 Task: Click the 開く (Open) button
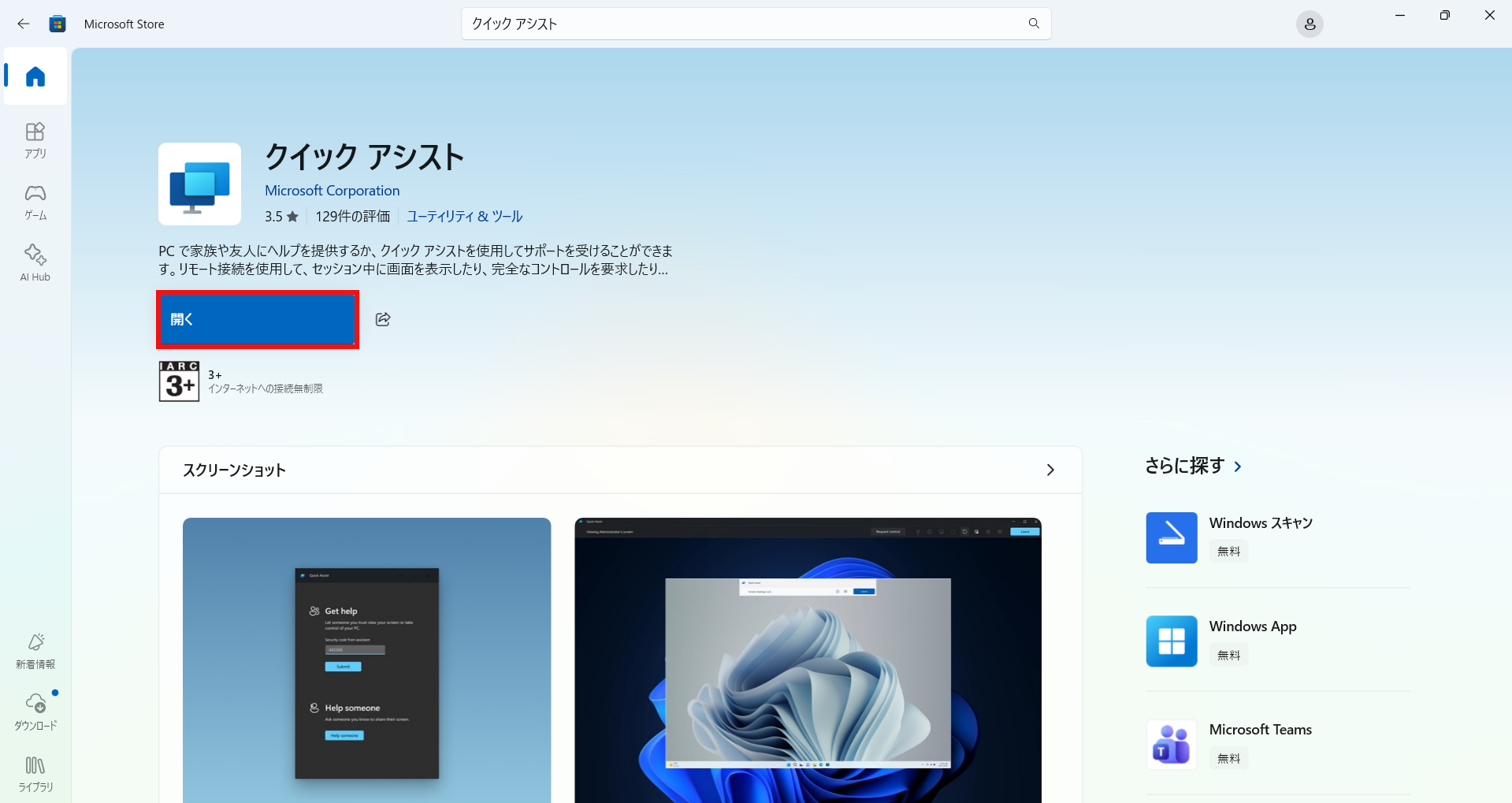(x=258, y=319)
